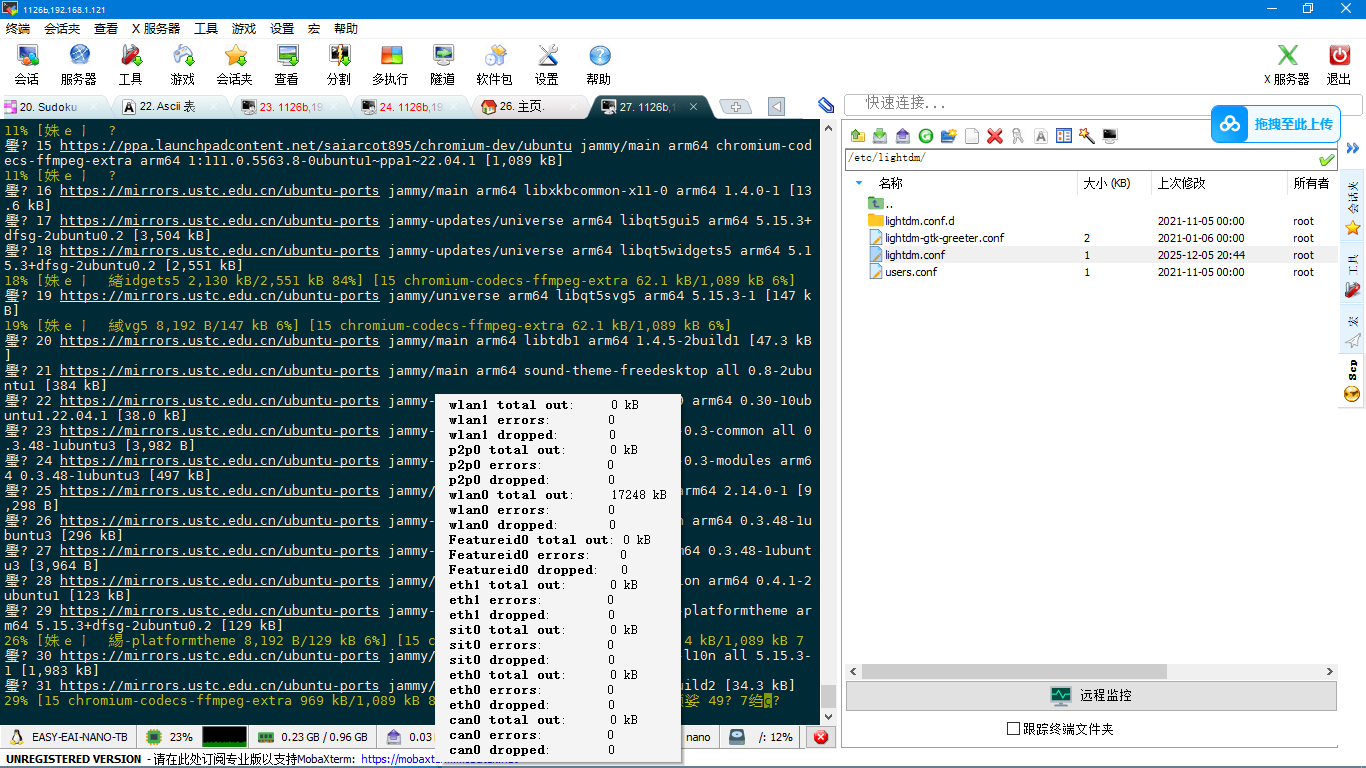1366x768 pixels.
Task: Open the 会话 (Session) toolbar button
Action: click(27, 65)
